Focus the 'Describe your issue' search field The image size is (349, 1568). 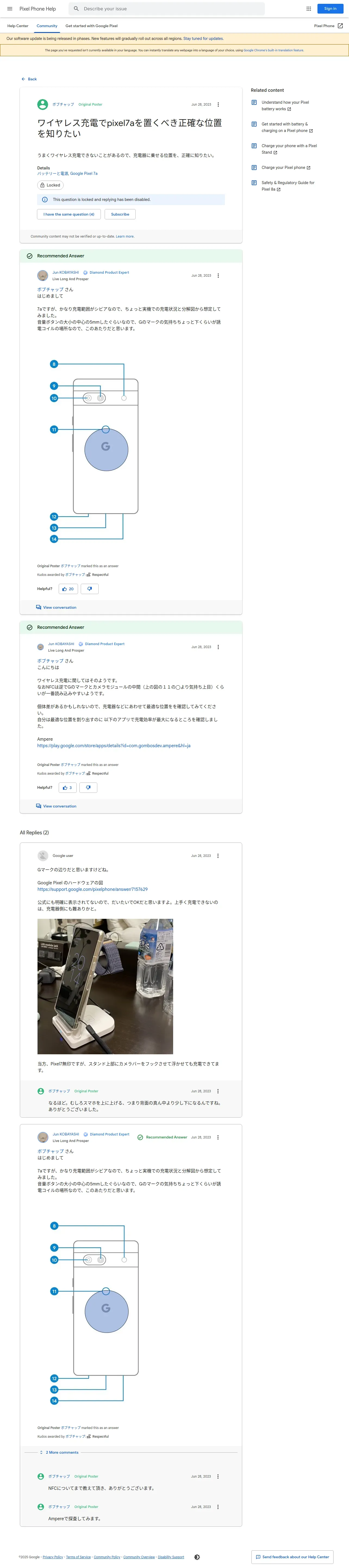167,8
